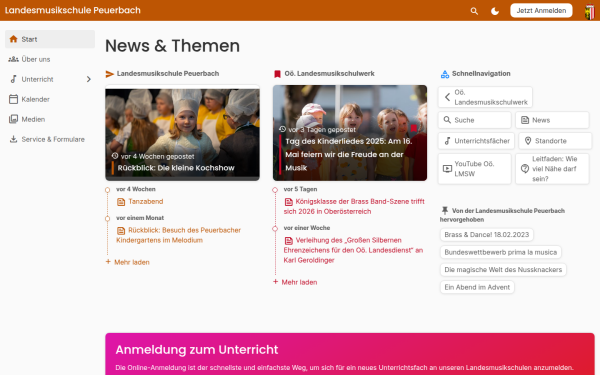Select Die magische Welt des Nussknackers chip
Image resolution: width=600 pixels, height=375 pixels.
coord(503,270)
